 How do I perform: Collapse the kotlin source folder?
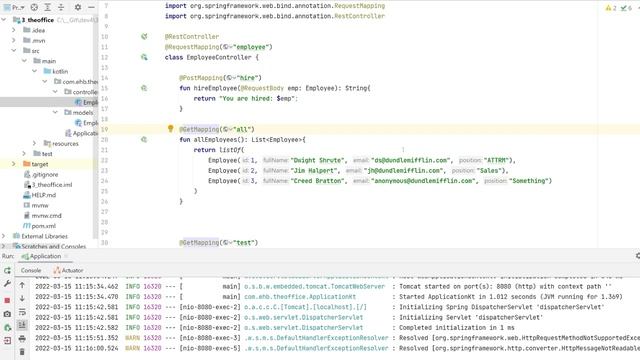coord(34,71)
